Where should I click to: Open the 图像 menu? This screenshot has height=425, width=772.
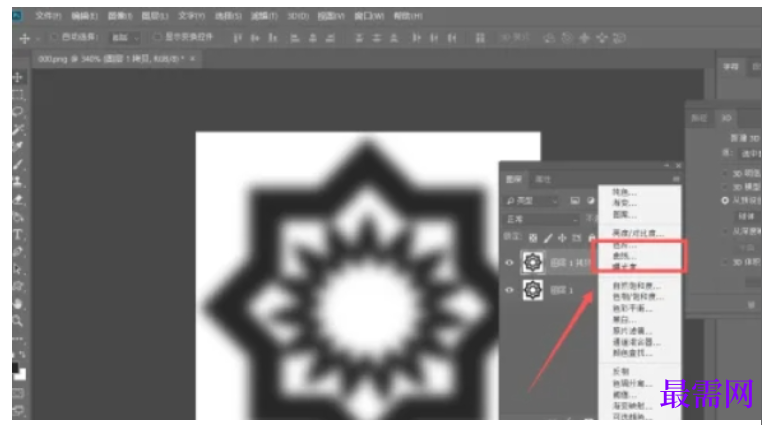pos(120,16)
